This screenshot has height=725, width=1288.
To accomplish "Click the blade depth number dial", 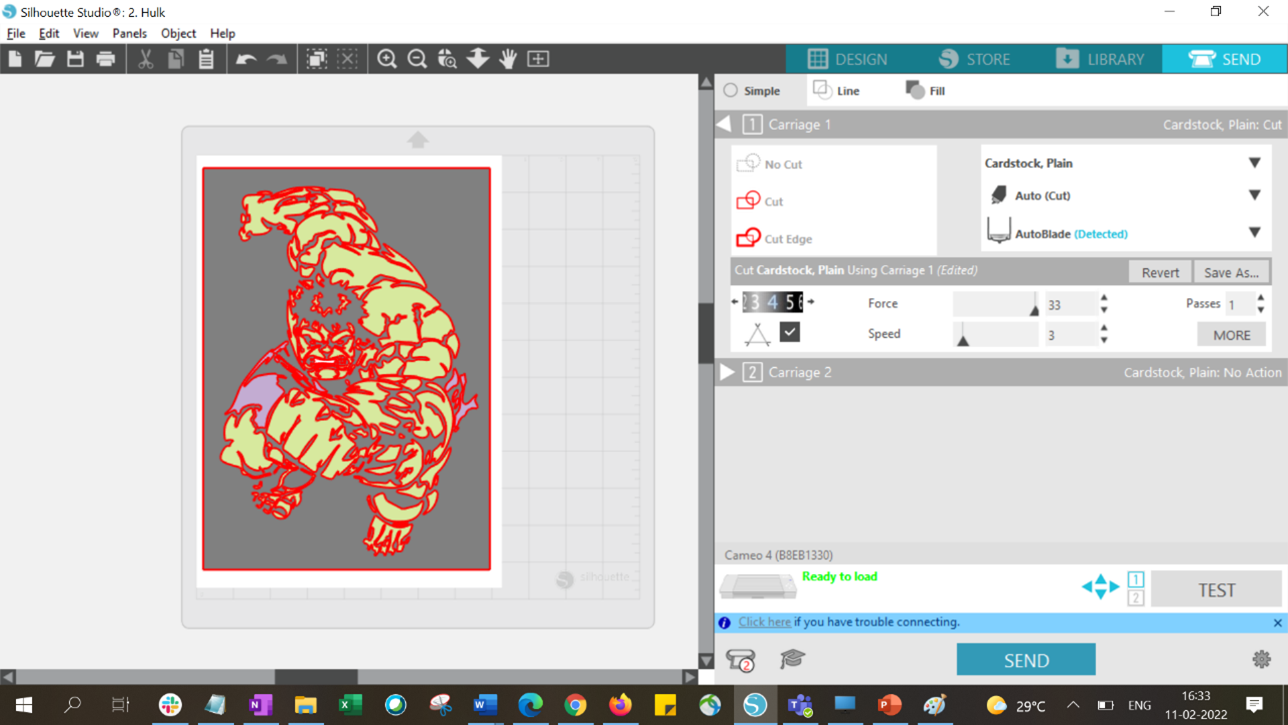I will [x=772, y=302].
